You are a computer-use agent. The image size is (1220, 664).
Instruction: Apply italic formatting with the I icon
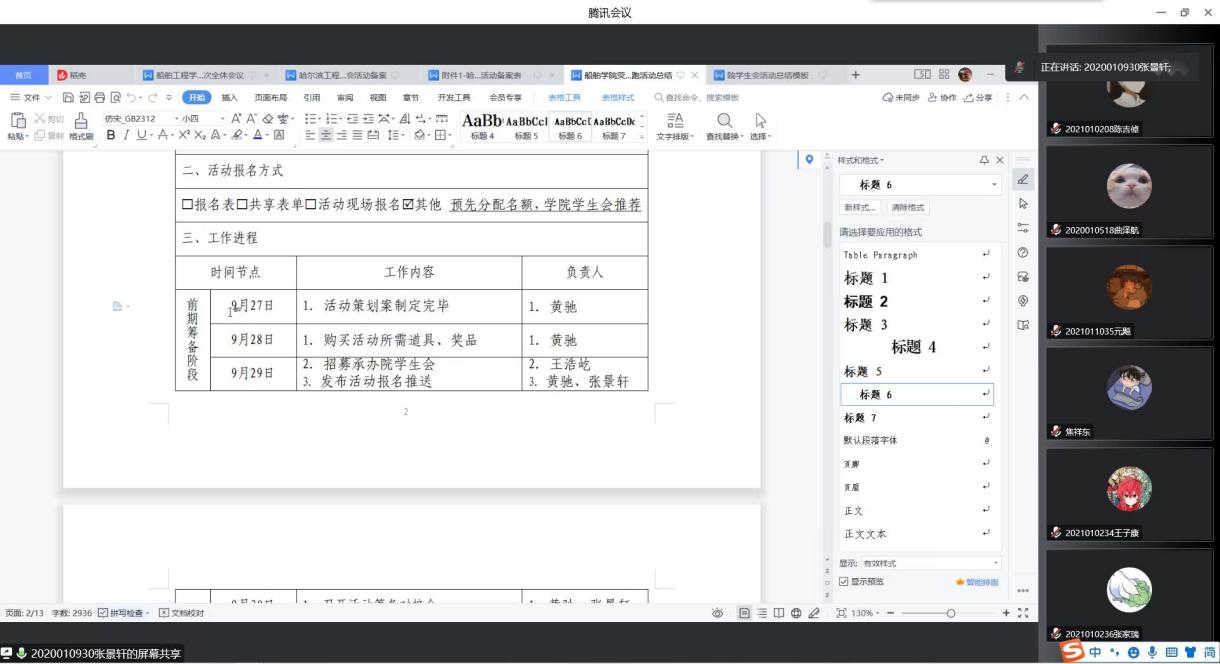click(x=125, y=135)
